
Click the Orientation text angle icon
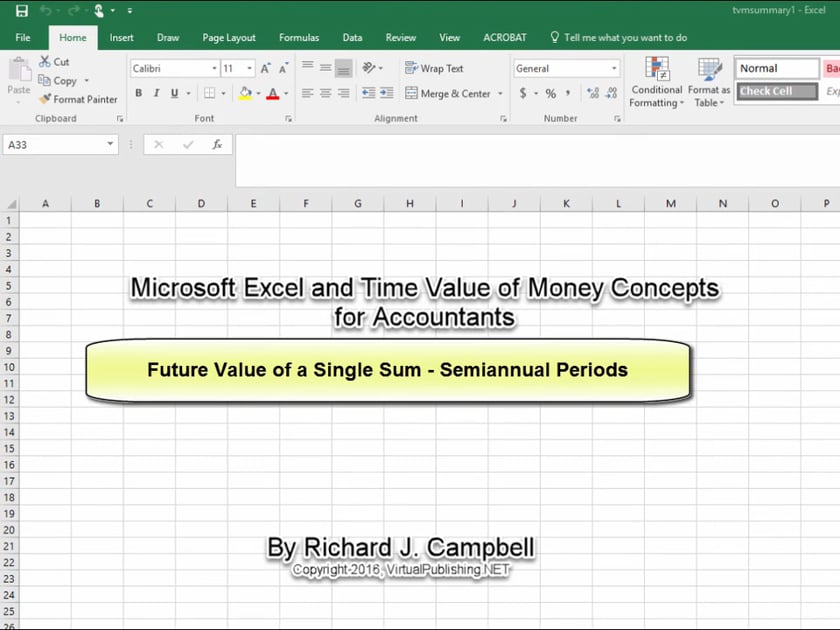click(x=369, y=68)
